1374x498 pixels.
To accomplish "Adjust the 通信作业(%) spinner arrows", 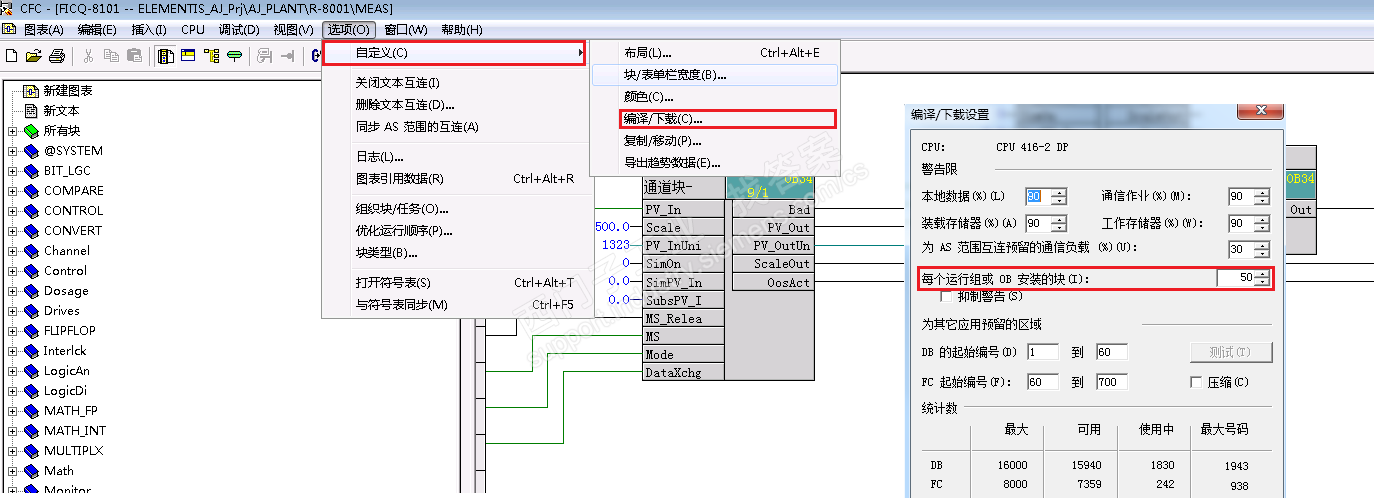I will click(1263, 197).
